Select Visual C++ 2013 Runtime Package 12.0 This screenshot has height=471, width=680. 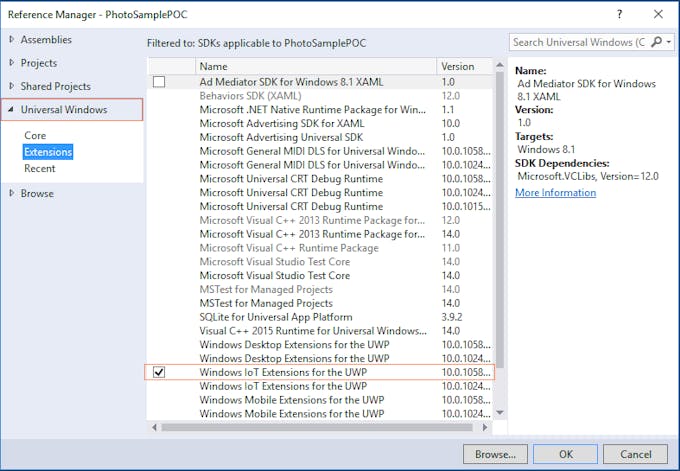pyautogui.click(x=320, y=220)
